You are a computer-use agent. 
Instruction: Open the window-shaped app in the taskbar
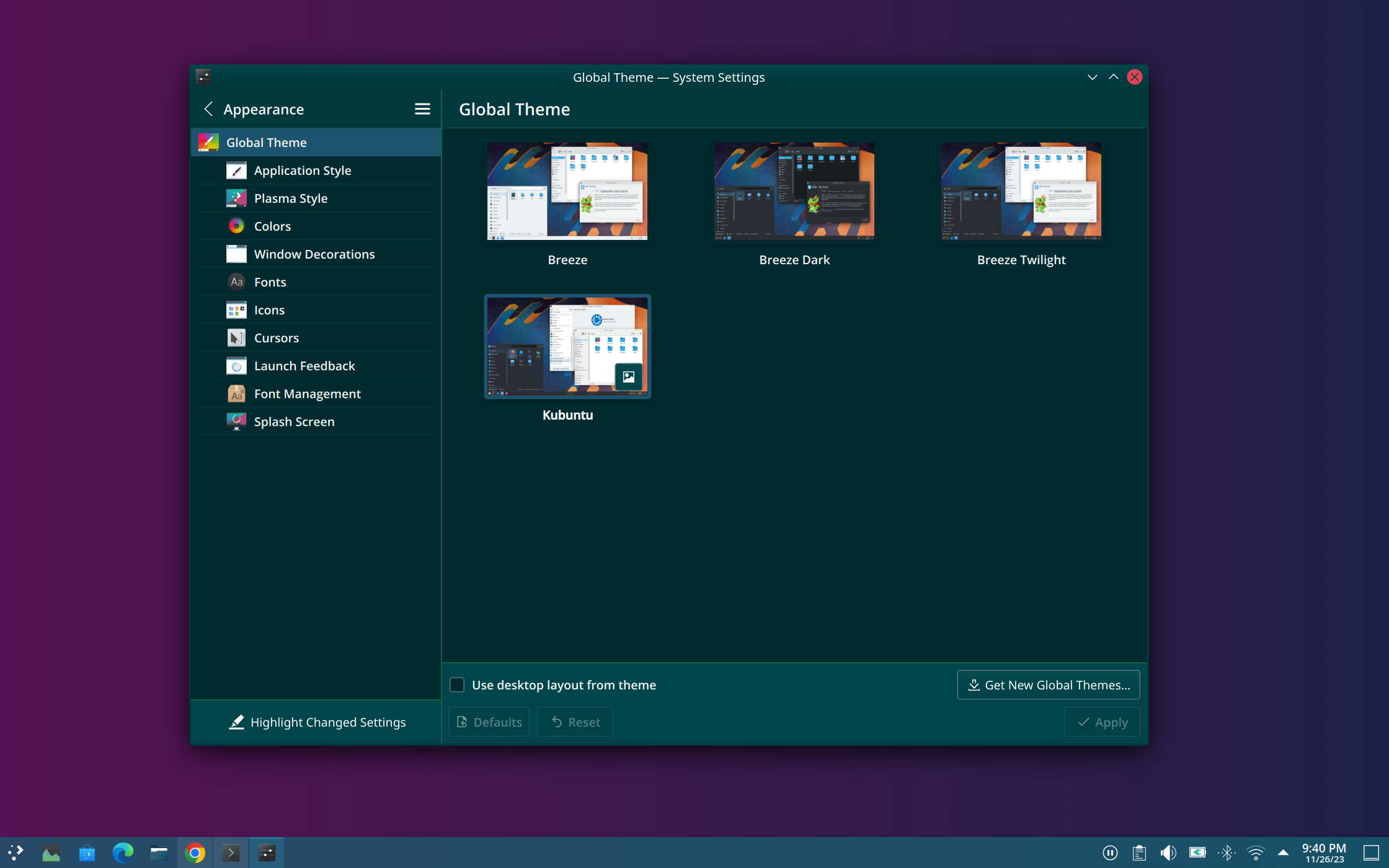[159, 853]
